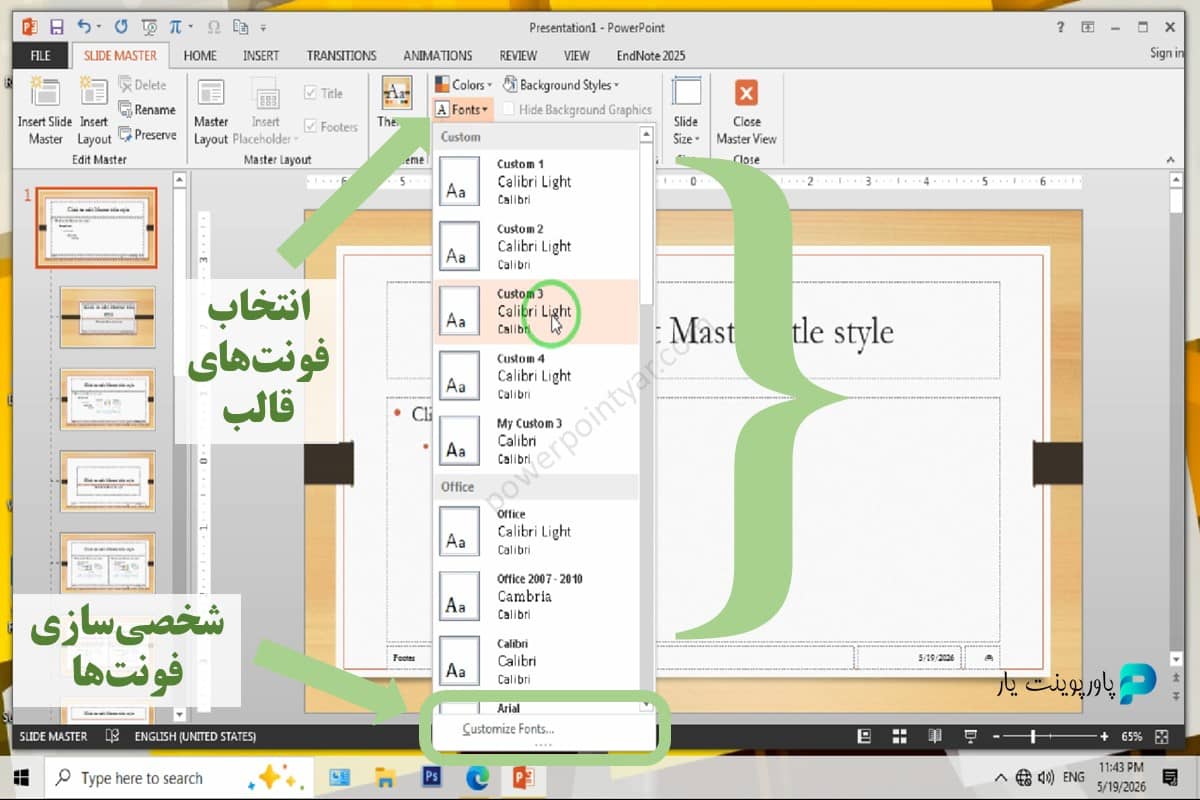Open Customize Quick Access Toolbar arrow

click(263, 27)
